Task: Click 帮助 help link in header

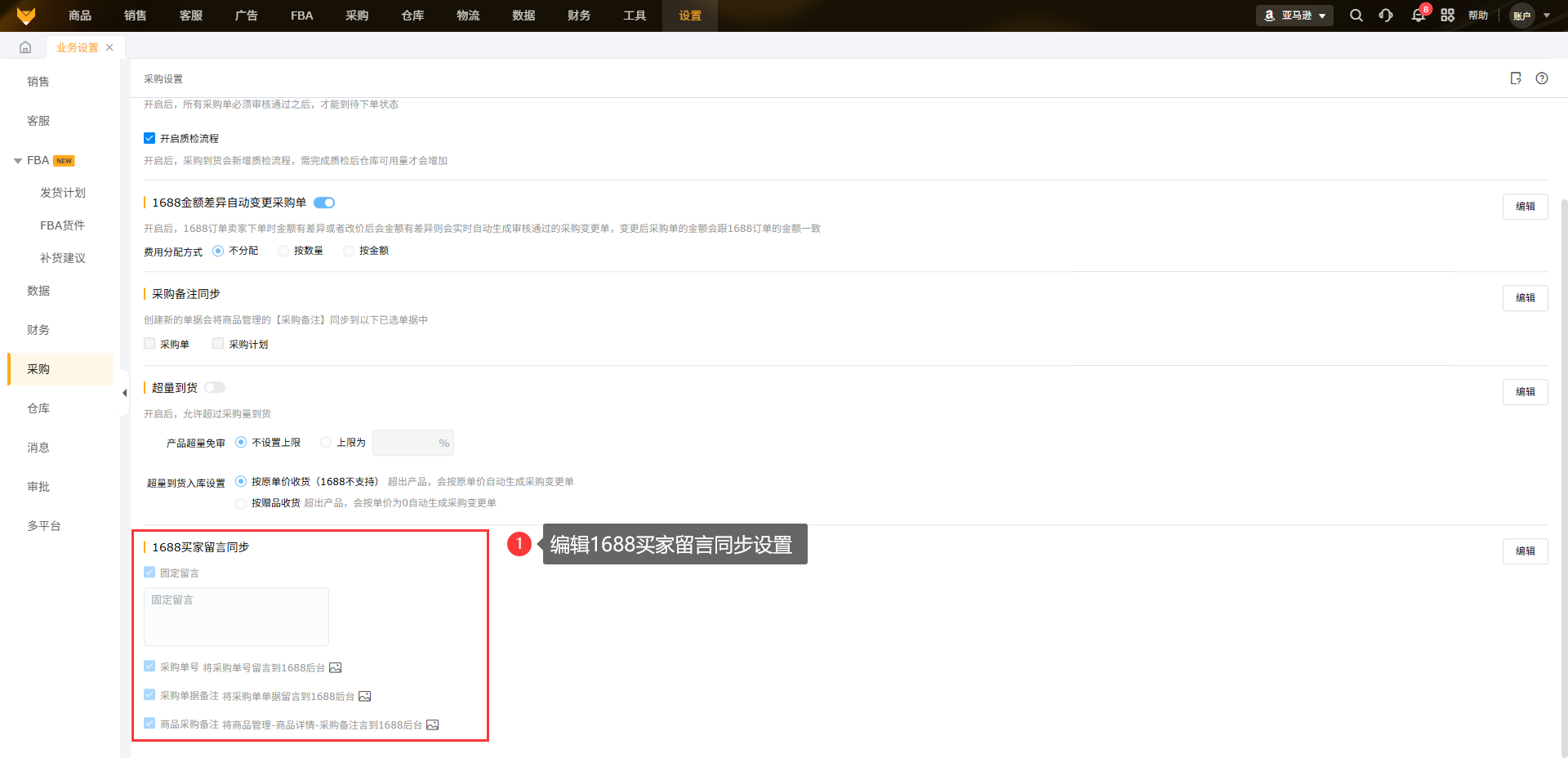Action: click(1478, 16)
